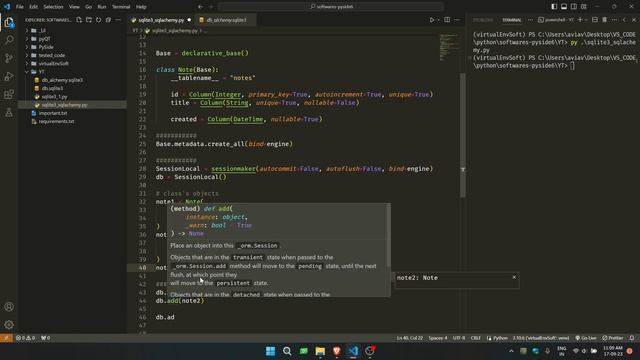Kill the terminal with trash icon
Screen dimensions: 640x360
point(605,20)
